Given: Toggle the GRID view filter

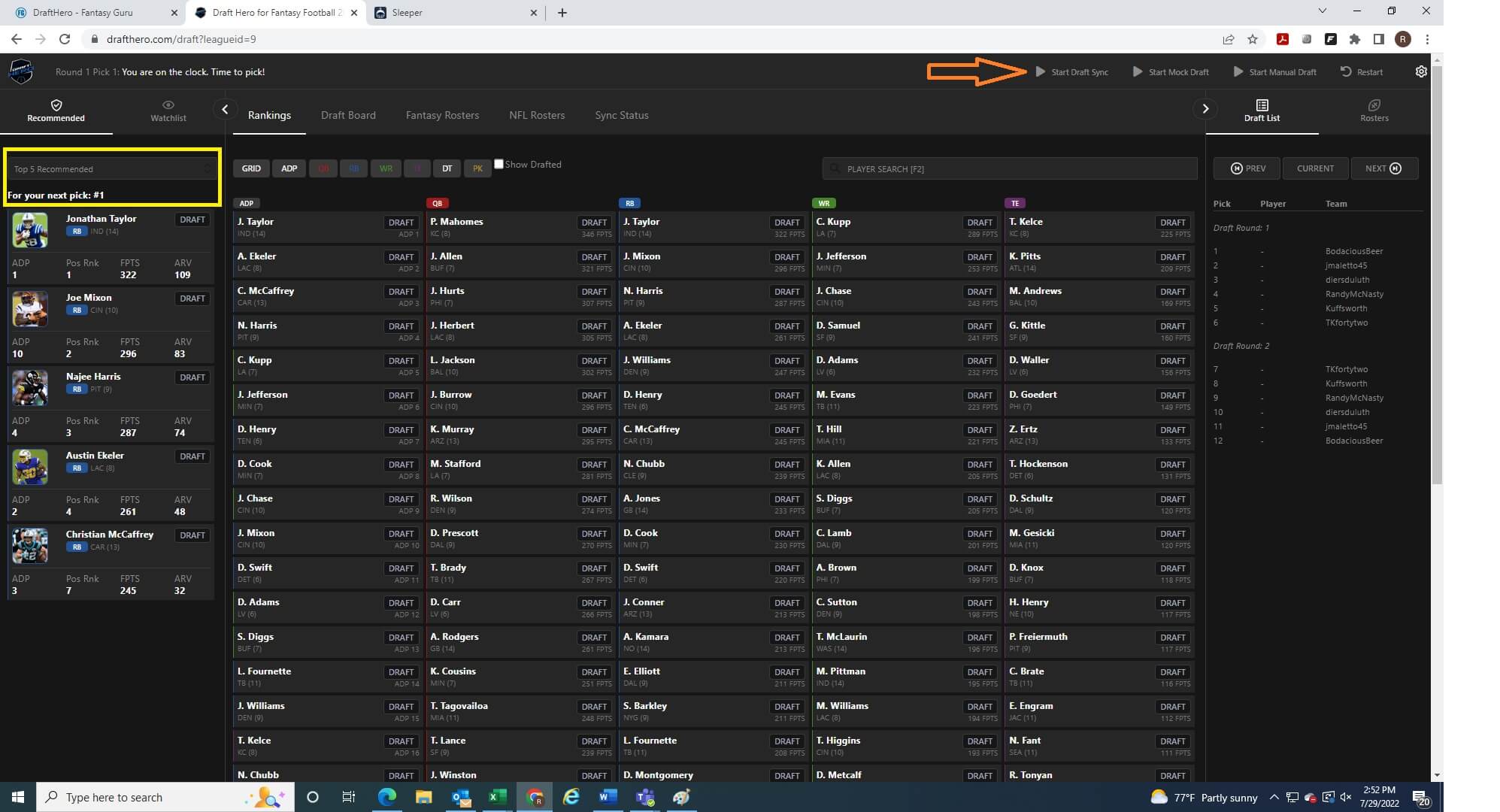Looking at the screenshot, I should coord(251,168).
